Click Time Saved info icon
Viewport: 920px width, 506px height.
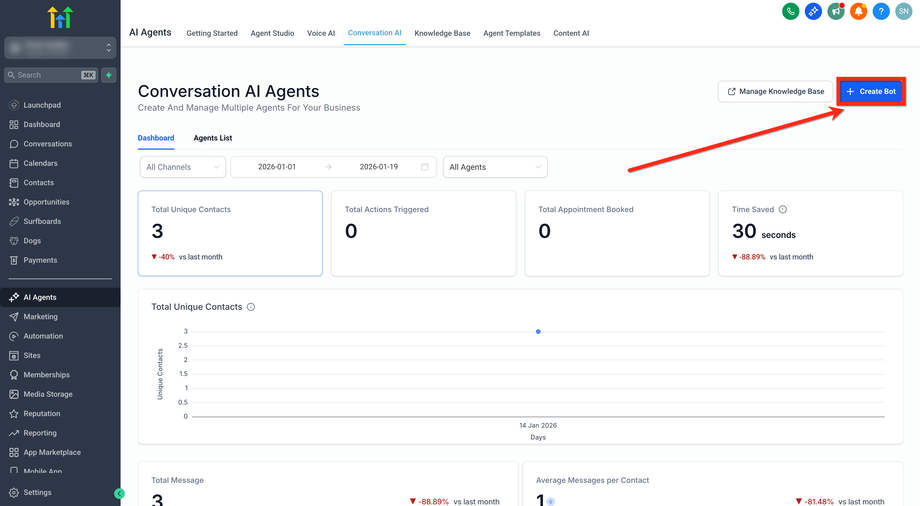[x=783, y=210]
